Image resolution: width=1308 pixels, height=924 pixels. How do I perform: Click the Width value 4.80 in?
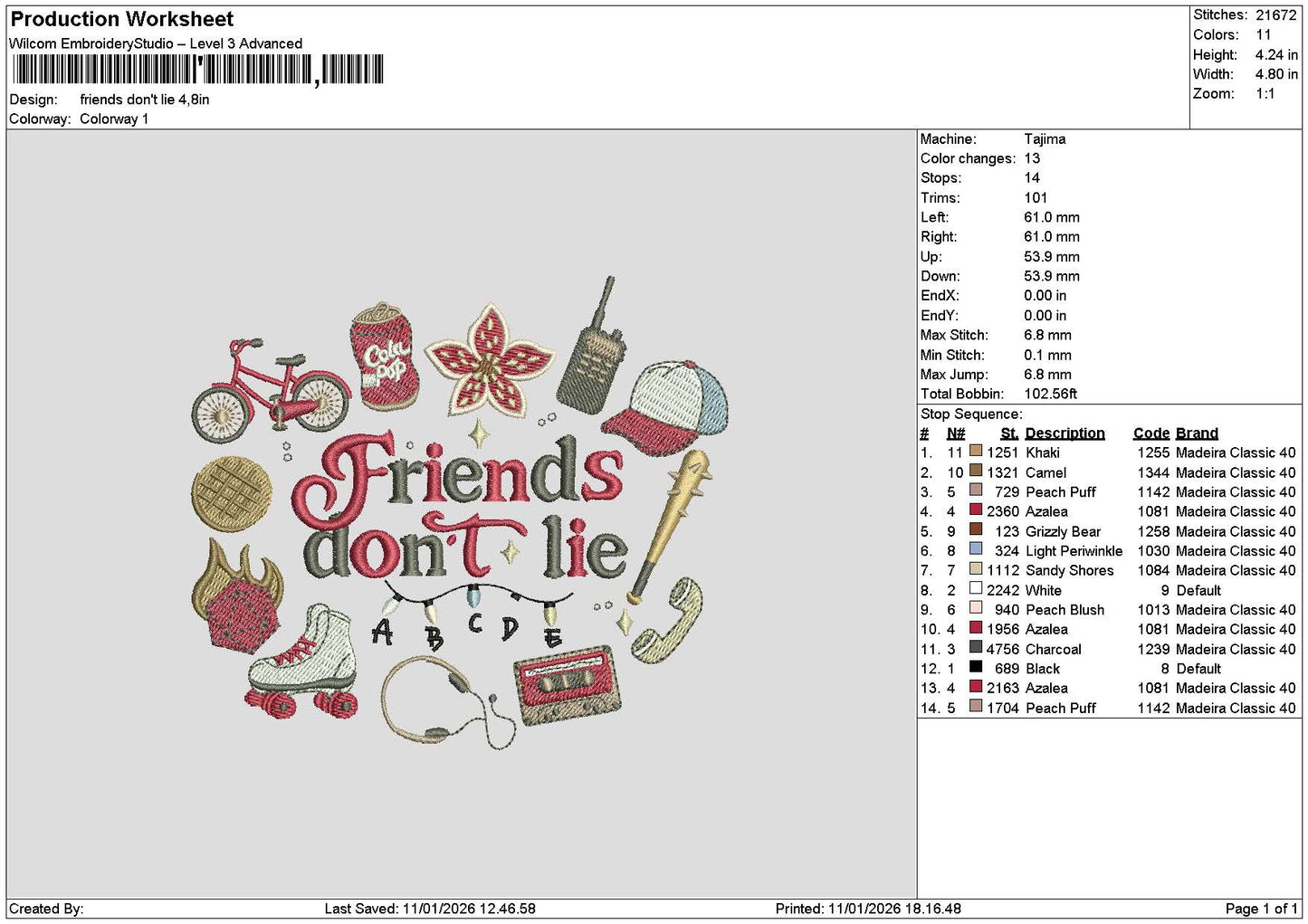[1276, 74]
